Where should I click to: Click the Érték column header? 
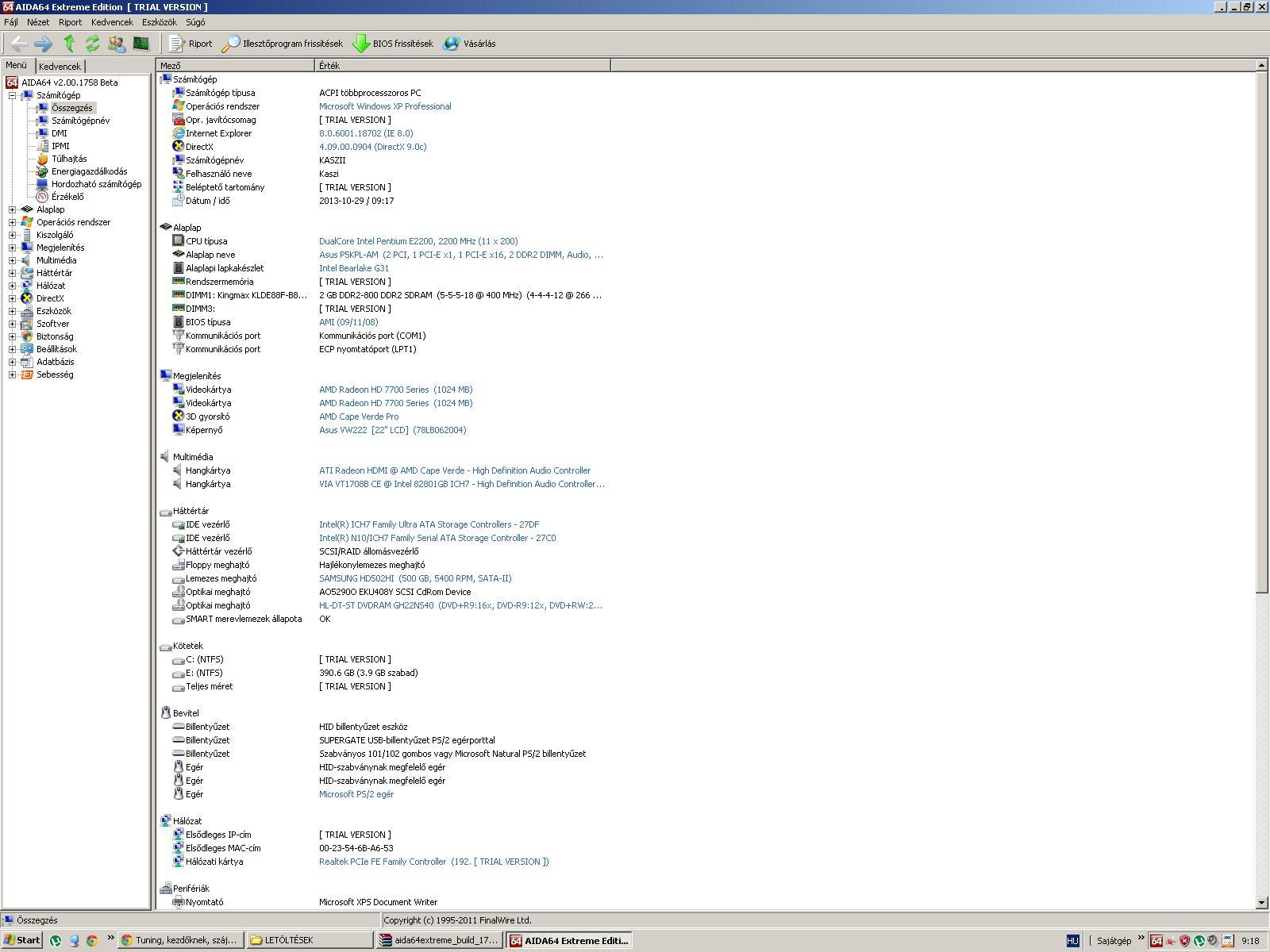pyautogui.click(x=463, y=66)
